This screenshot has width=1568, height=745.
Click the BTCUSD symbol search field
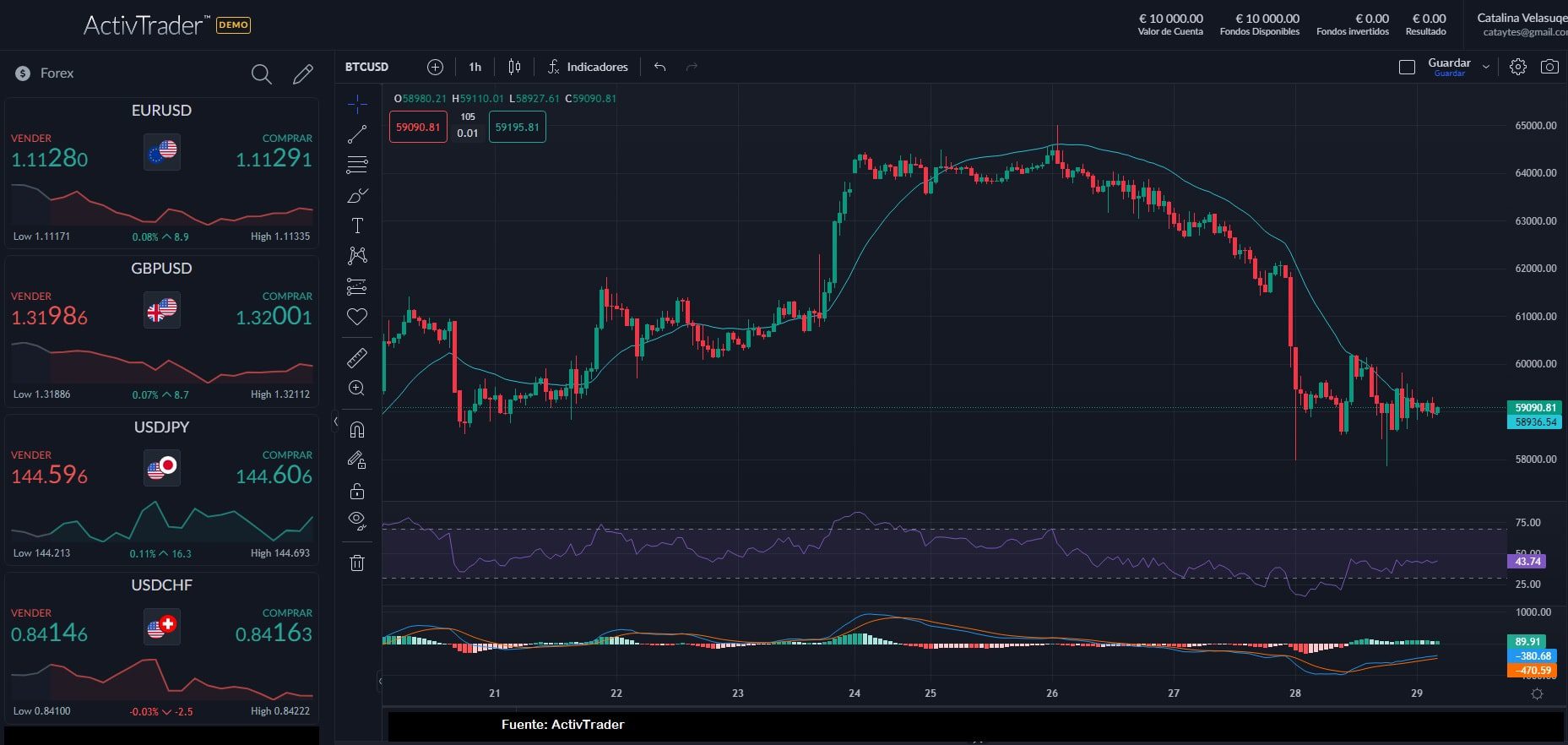[x=367, y=67]
